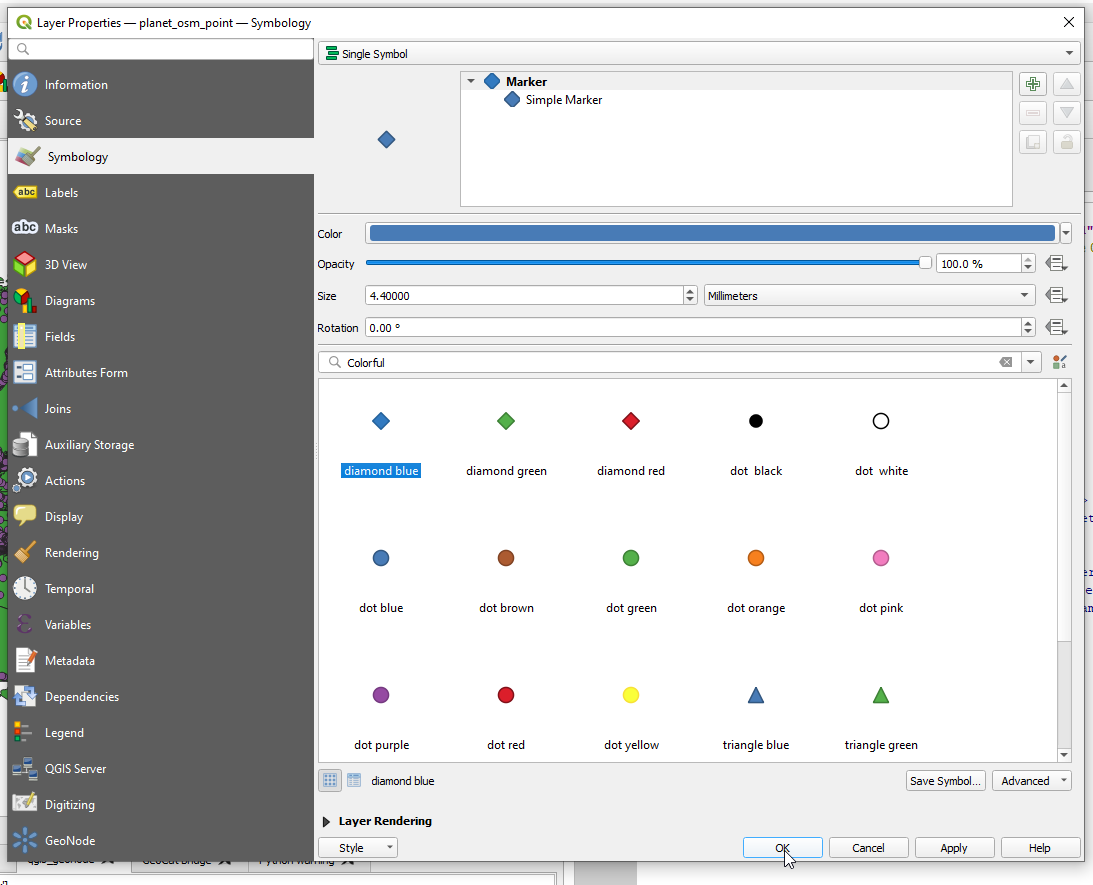Clear the Colorful search filter

[1006, 362]
